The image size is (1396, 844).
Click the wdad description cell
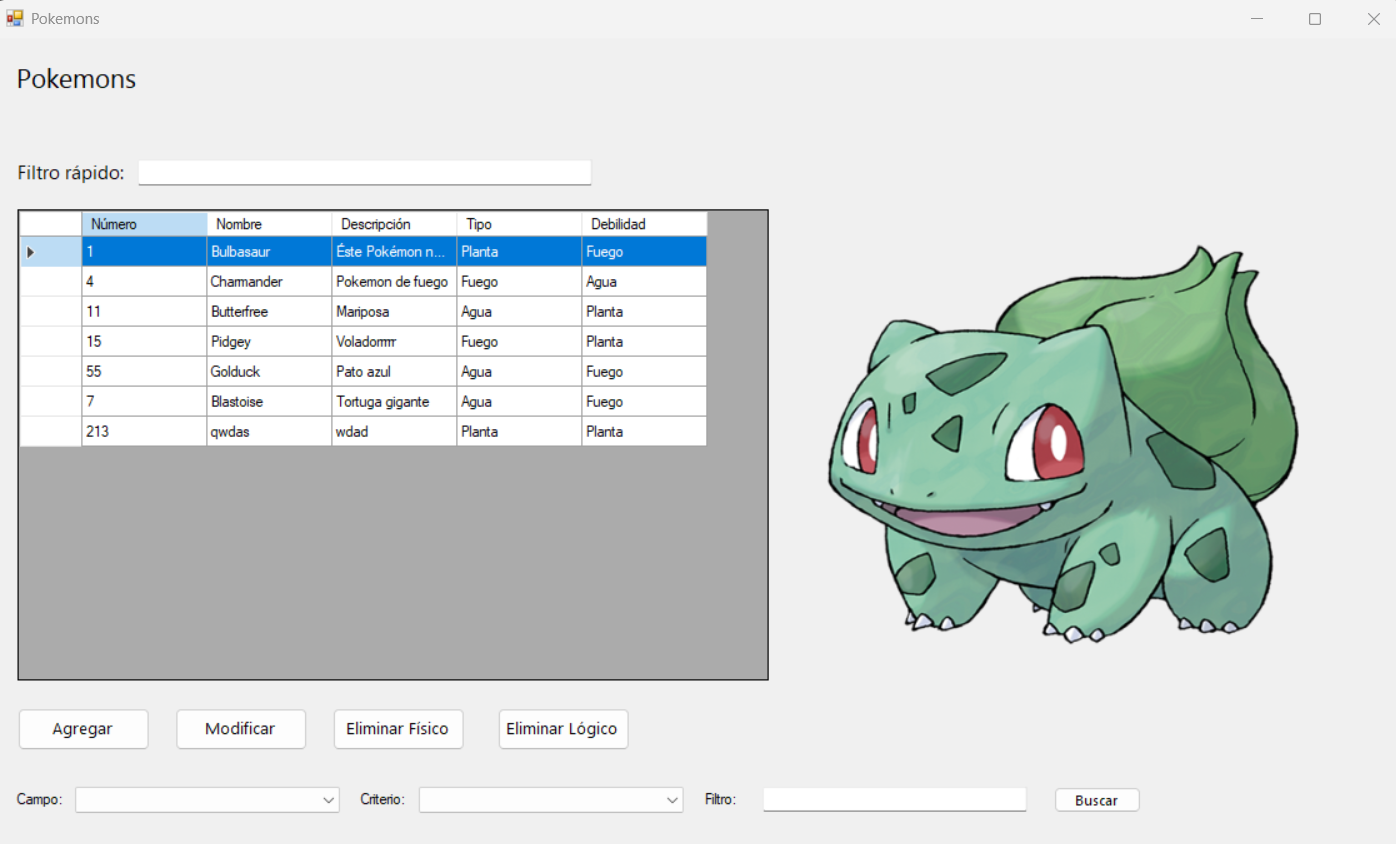[x=394, y=432]
